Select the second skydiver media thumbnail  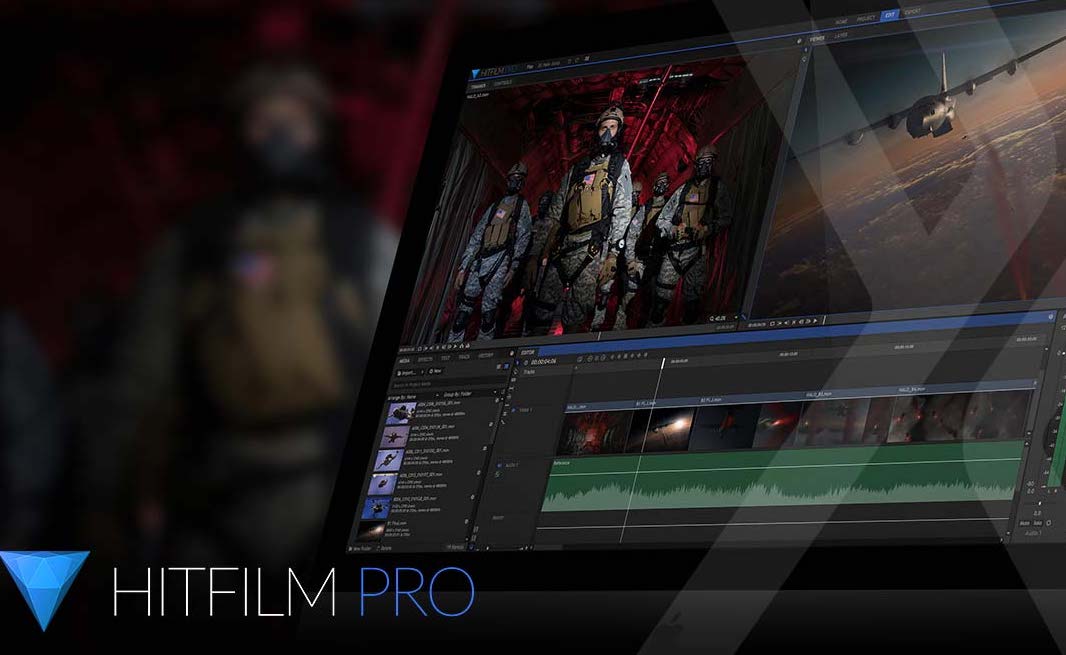coord(395,436)
